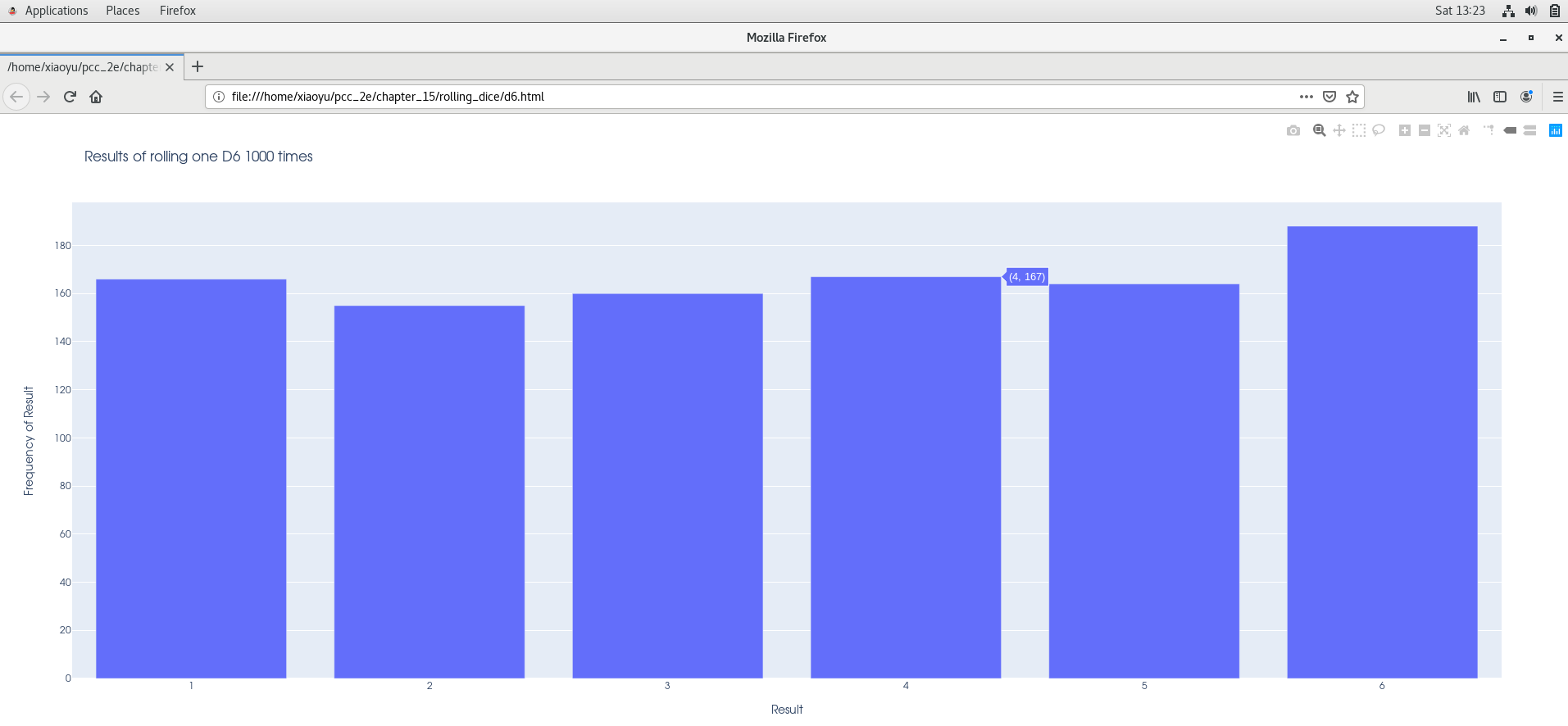Select the Lasso Select tool

pyautogui.click(x=1379, y=130)
